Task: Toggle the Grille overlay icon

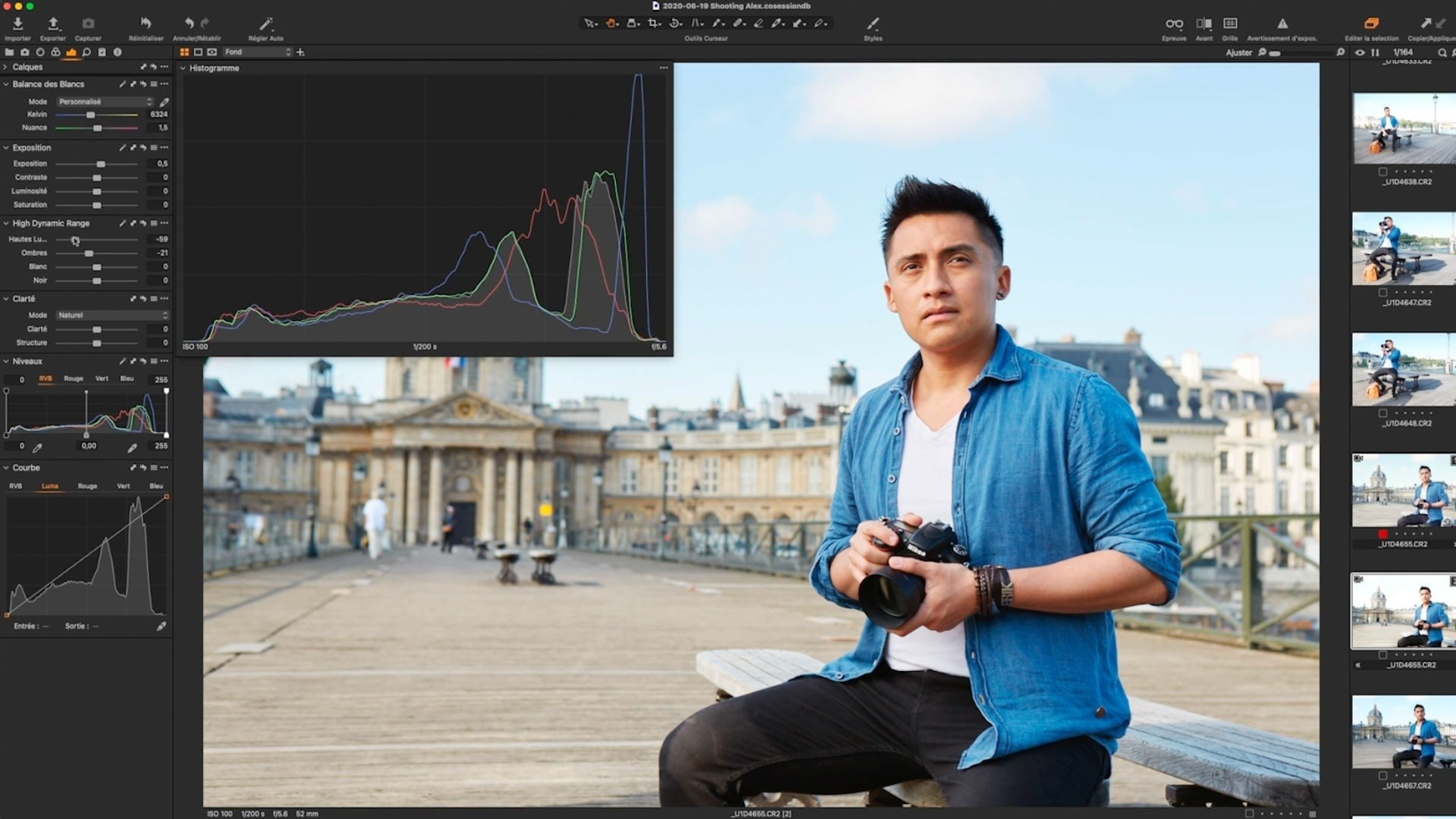Action: (x=1230, y=24)
